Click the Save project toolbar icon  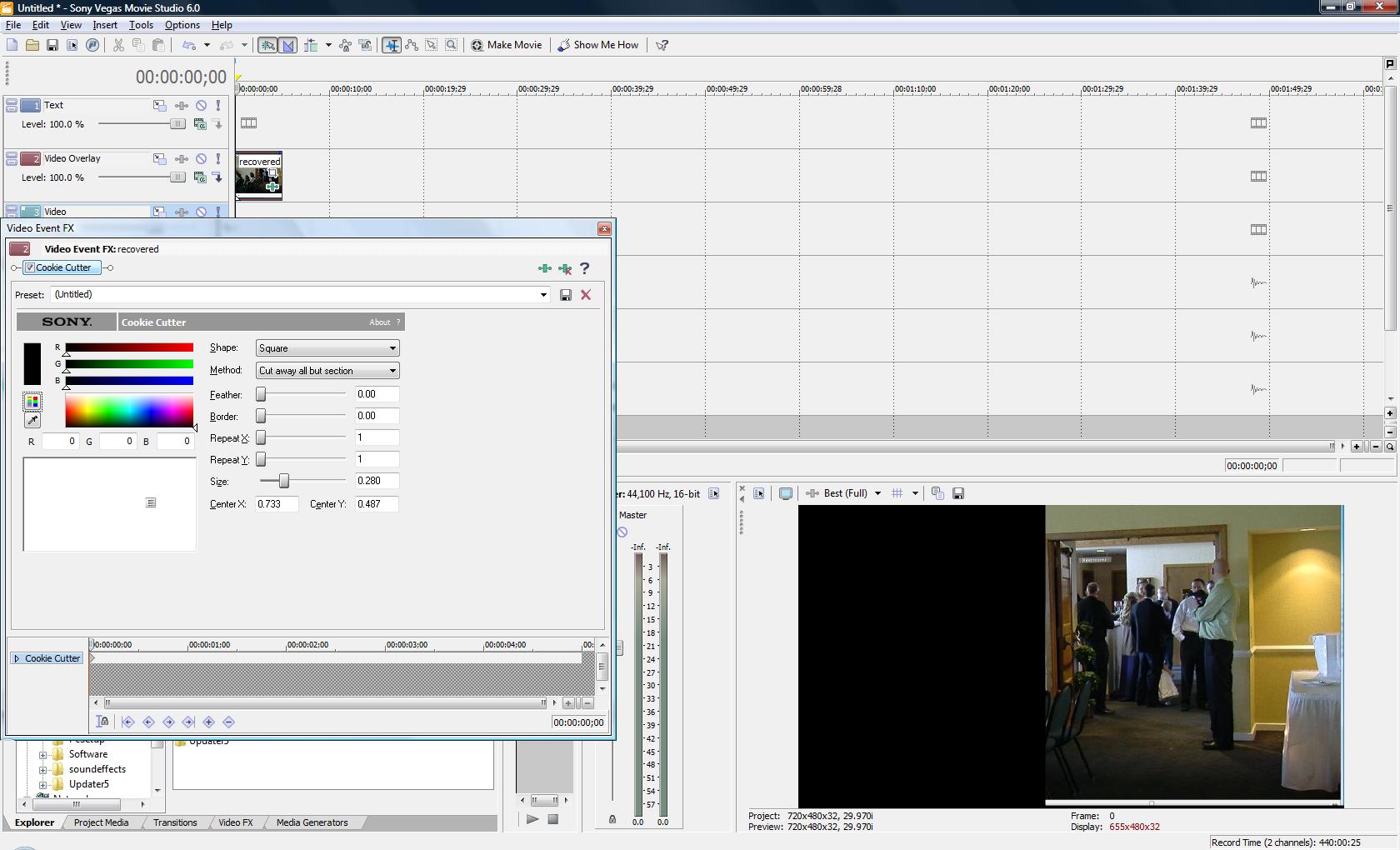point(52,45)
